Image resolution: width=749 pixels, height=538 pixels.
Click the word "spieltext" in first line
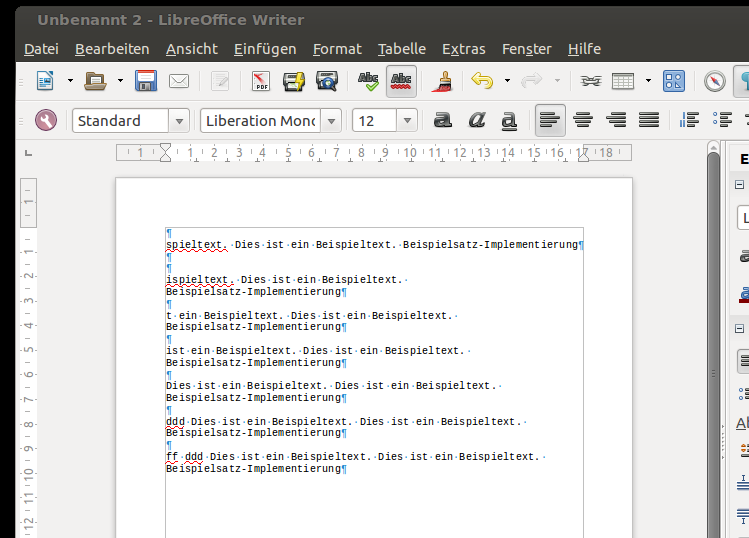(194, 244)
